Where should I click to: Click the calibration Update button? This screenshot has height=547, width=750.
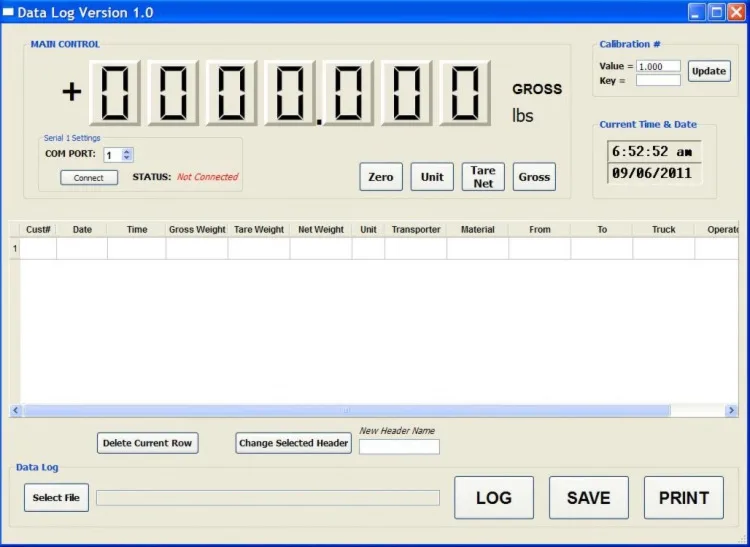point(709,71)
